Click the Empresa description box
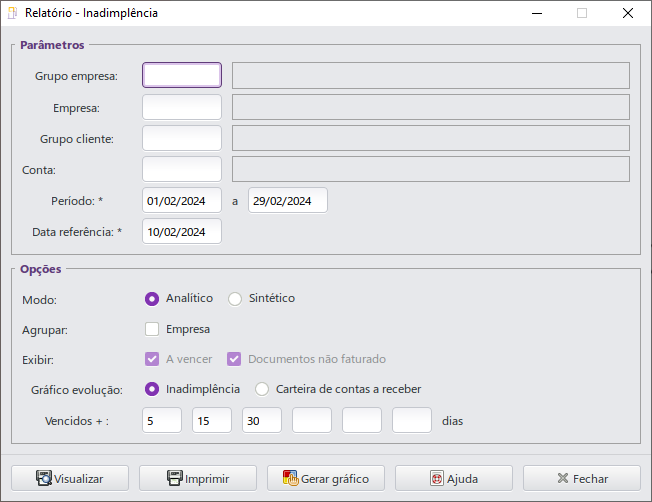The height and width of the screenshot is (502, 652). [x=431, y=107]
